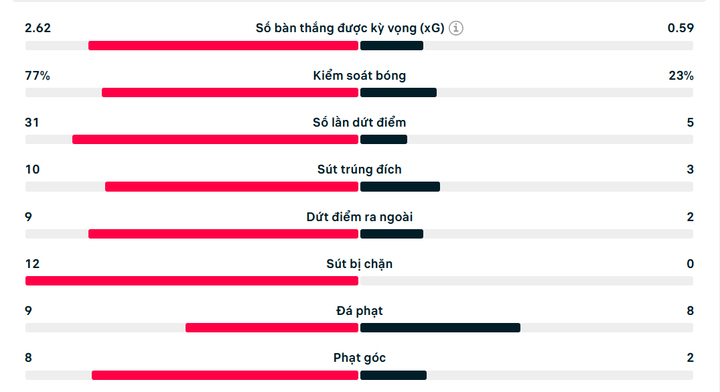The height and width of the screenshot is (392, 720).
Task: Select the 'Sút bị chặn' stat label
Action: click(360, 264)
